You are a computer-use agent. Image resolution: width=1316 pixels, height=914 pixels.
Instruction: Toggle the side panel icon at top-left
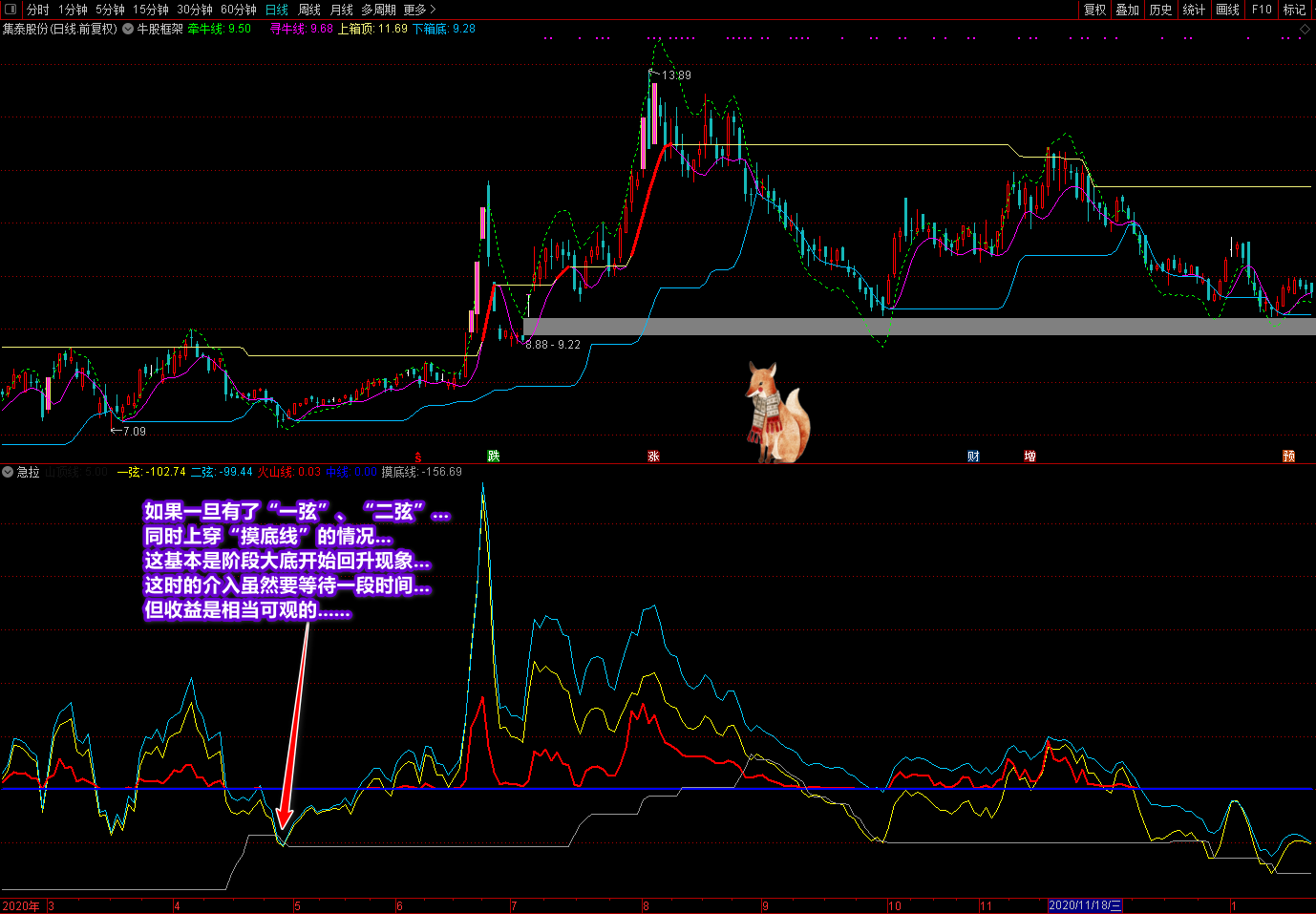coord(11,10)
